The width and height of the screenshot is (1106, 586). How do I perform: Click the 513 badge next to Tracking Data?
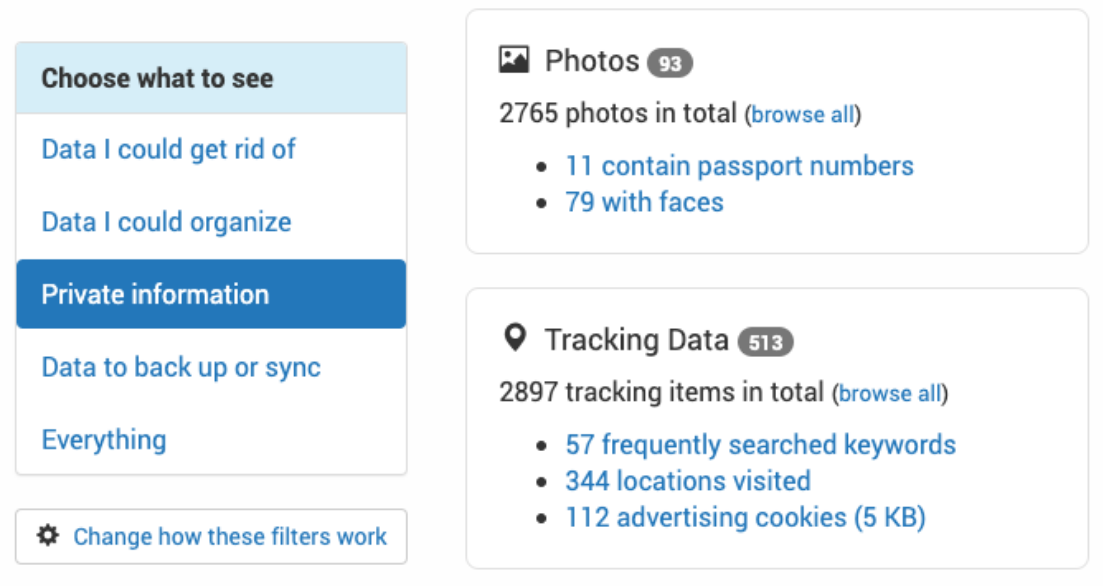(765, 342)
